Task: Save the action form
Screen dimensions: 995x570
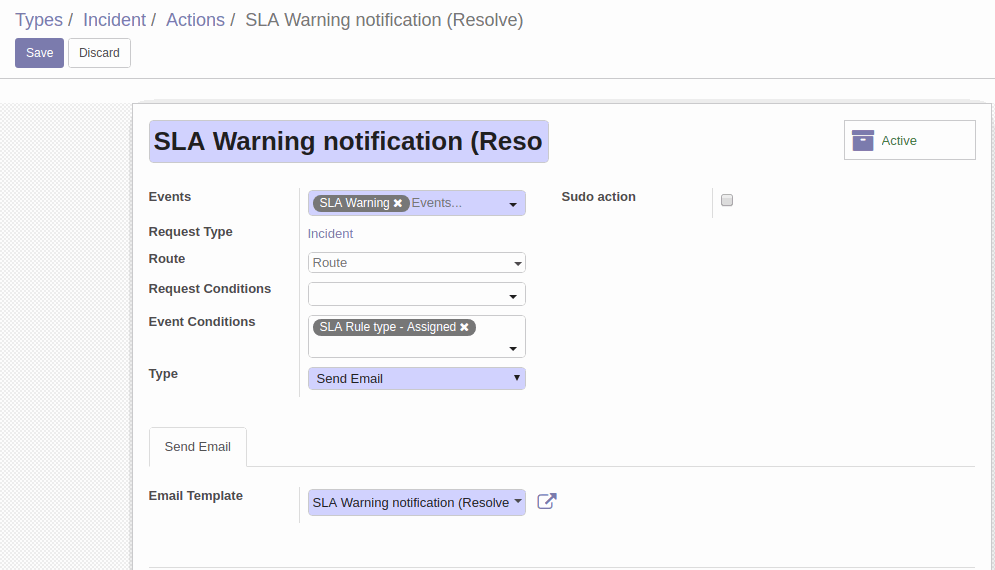Action: pyautogui.click(x=39, y=53)
